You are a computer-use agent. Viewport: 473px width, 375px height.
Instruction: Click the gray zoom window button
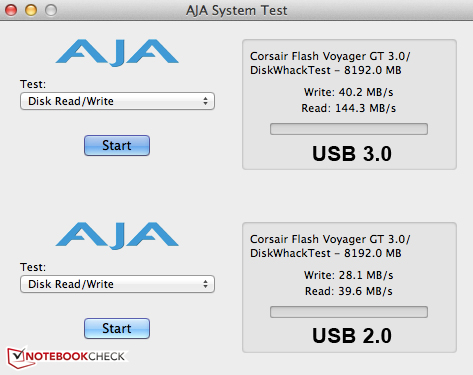click(x=51, y=10)
